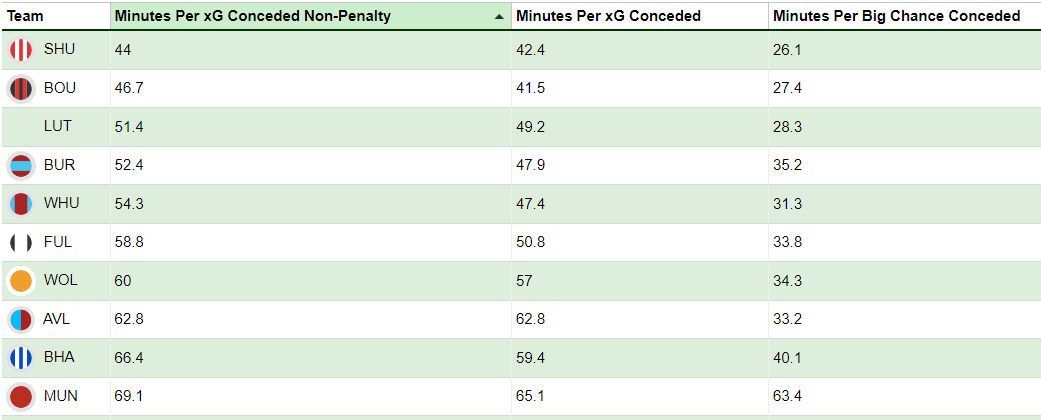
Task: Click the WOL team badge icon
Action: click(x=21, y=281)
